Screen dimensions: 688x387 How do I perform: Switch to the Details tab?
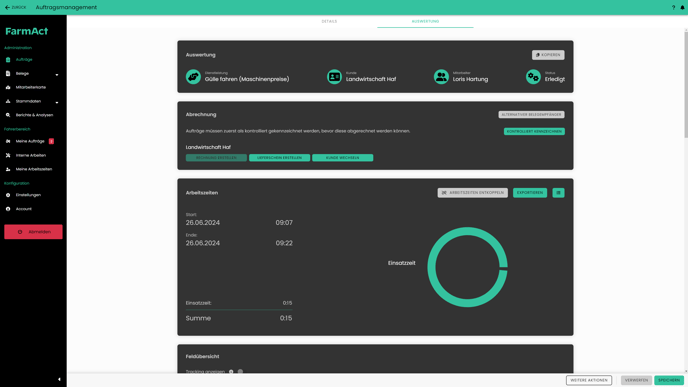tap(329, 21)
